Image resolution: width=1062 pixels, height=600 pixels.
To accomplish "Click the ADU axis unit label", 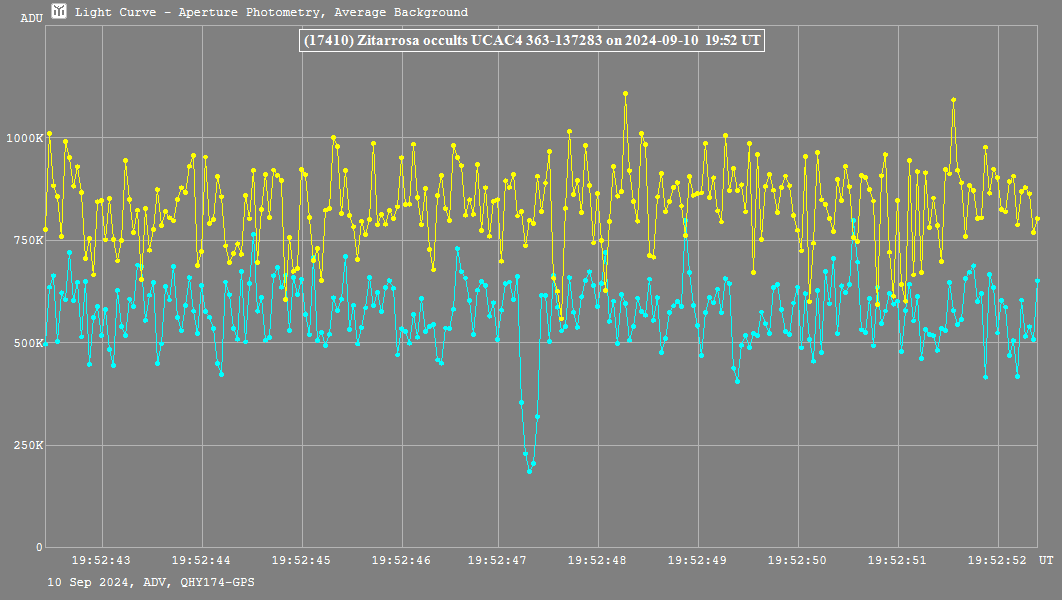I will 31,18.
